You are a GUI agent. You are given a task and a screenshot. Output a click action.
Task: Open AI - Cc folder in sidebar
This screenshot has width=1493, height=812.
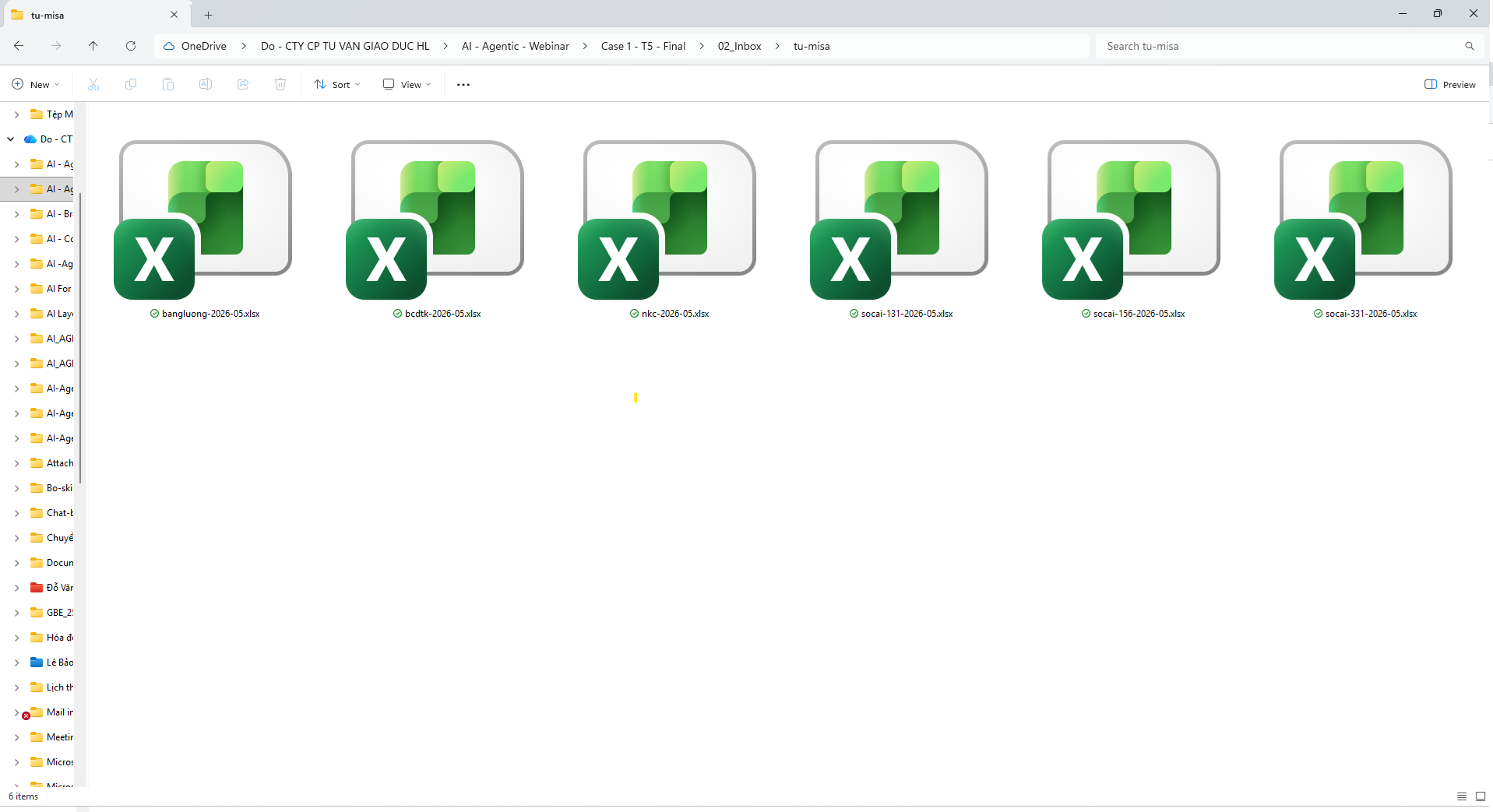tap(51, 239)
